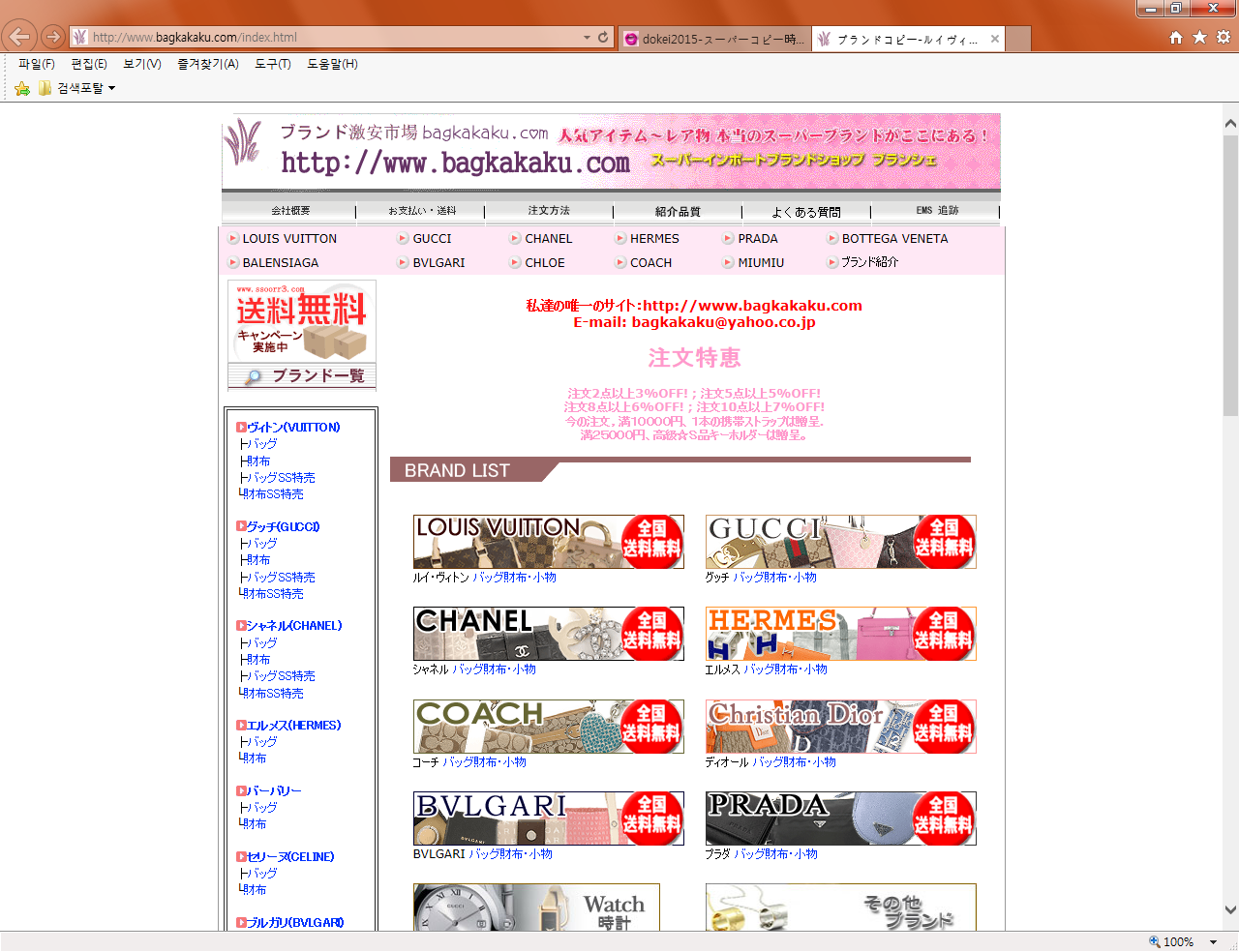Go forward with the browser Forward arrow
Viewport: 1239px width, 952px height.
click(53, 37)
